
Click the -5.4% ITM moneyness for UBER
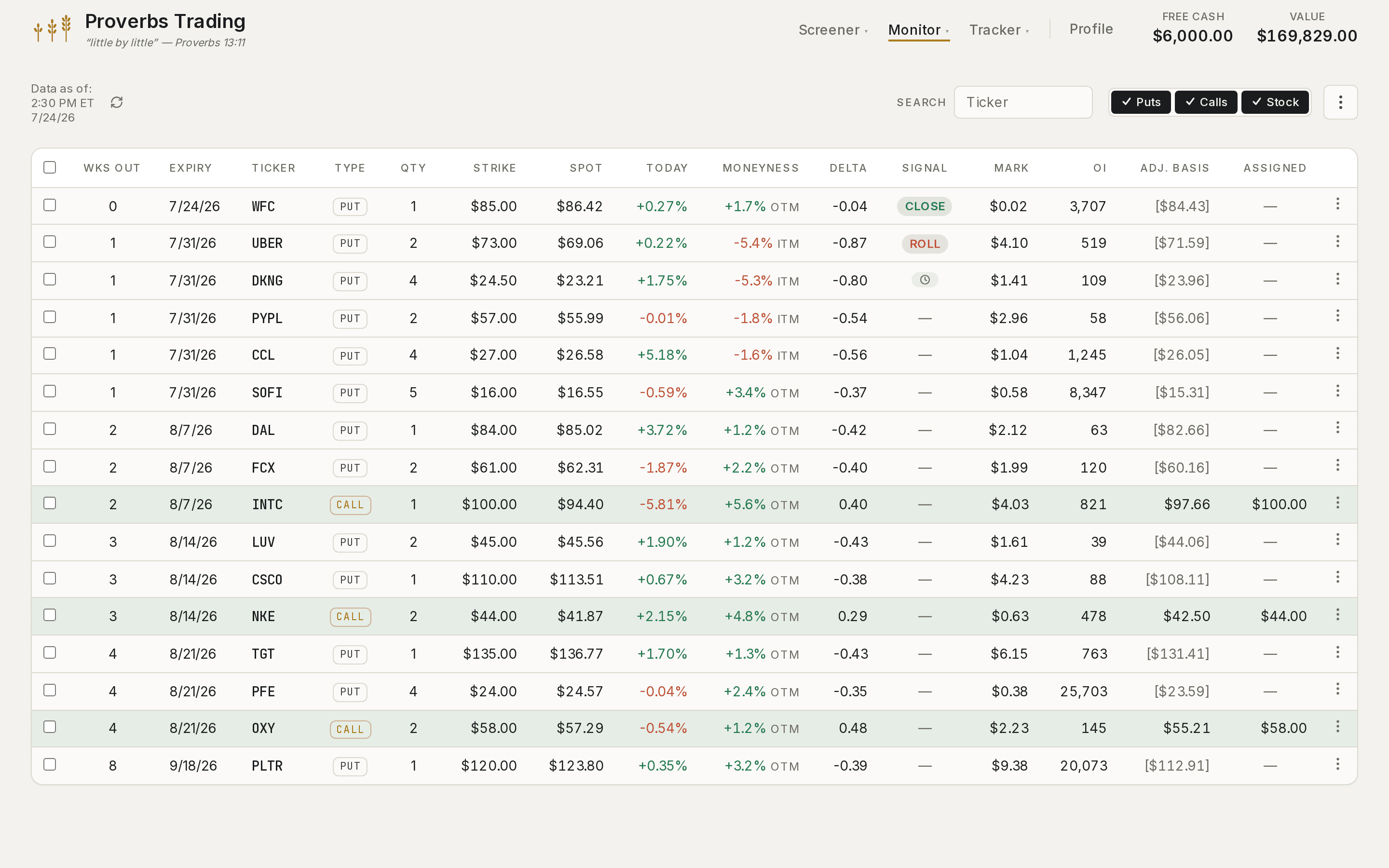click(x=766, y=244)
